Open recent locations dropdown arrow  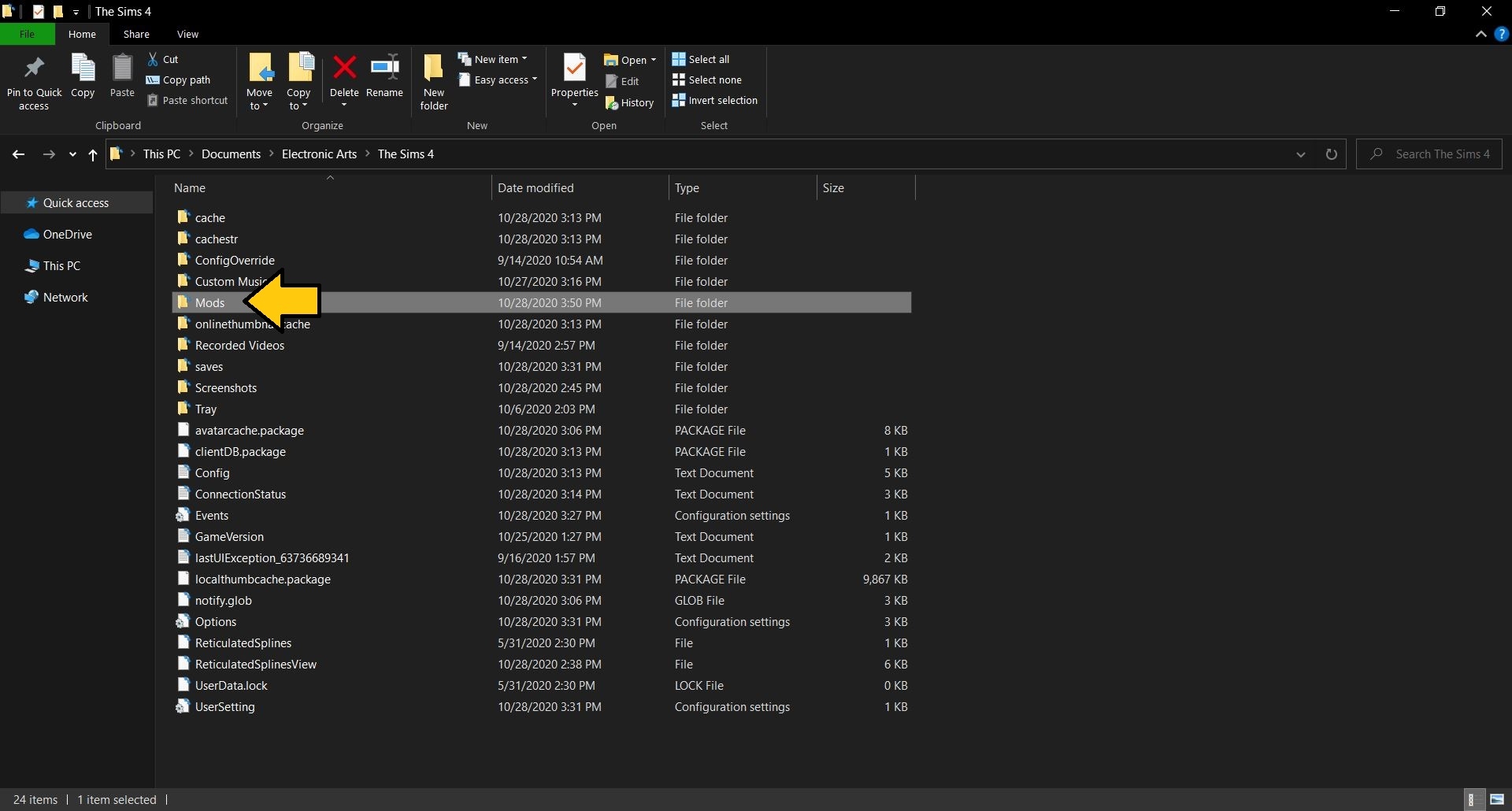click(x=72, y=154)
